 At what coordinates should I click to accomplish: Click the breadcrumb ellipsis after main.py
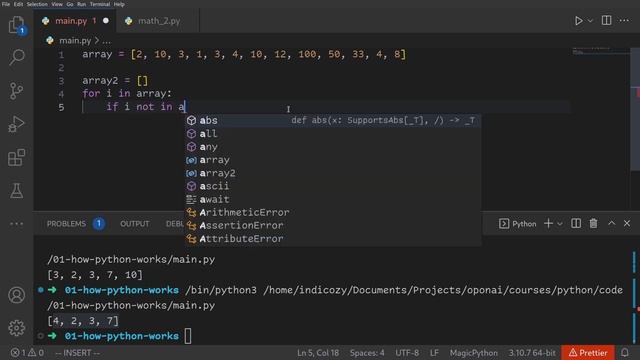coord(107,40)
